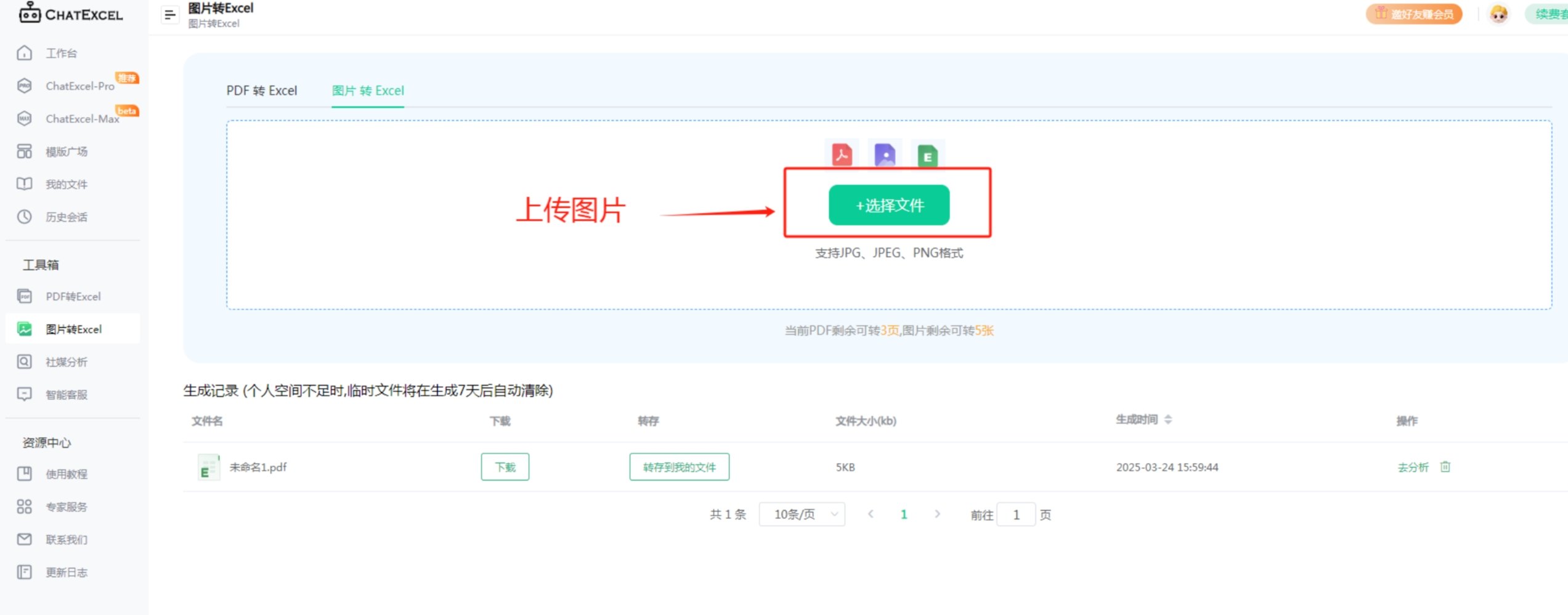Switch to the PDF 转 Excel tab
The height and width of the screenshot is (615, 1568).
click(x=261, y=90)
